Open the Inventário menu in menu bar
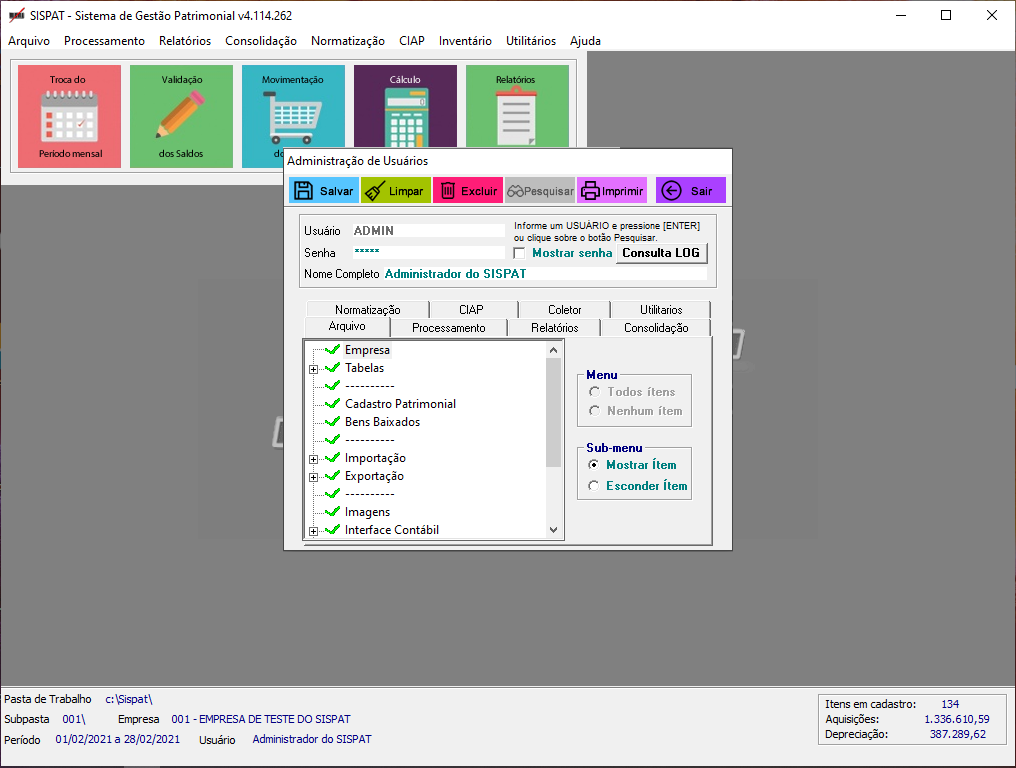 [465, 41]
